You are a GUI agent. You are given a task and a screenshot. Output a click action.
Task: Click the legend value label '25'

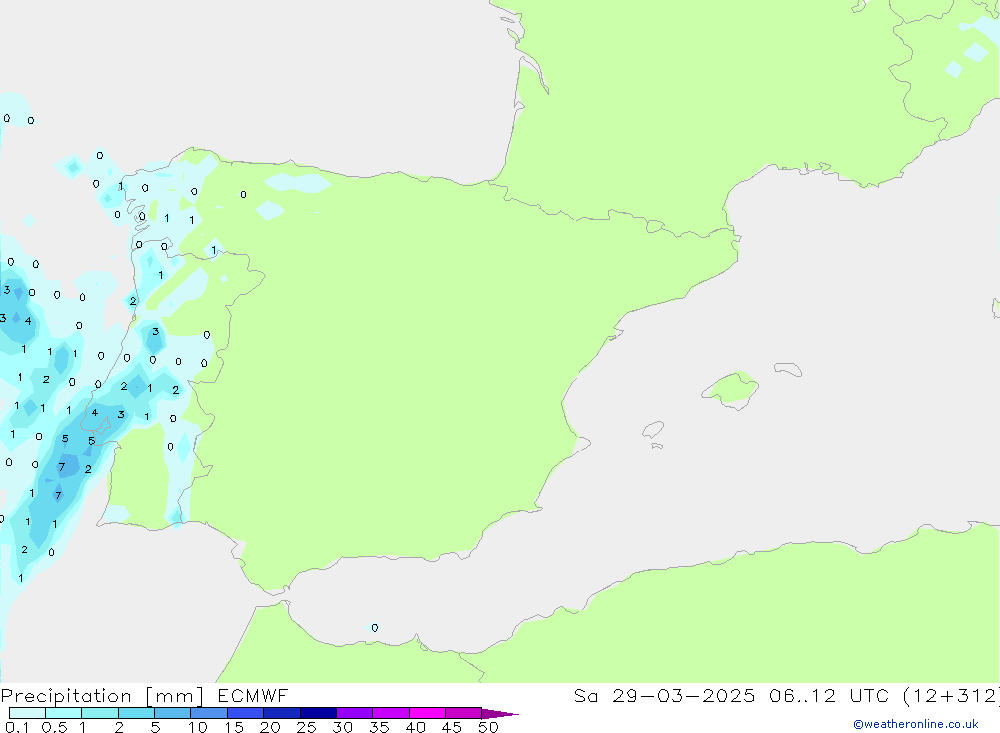(x=307, y=727)
